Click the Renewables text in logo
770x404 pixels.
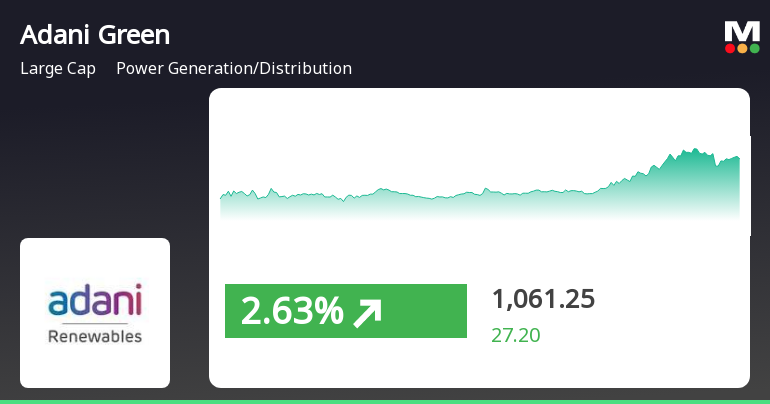click(95, 337)
